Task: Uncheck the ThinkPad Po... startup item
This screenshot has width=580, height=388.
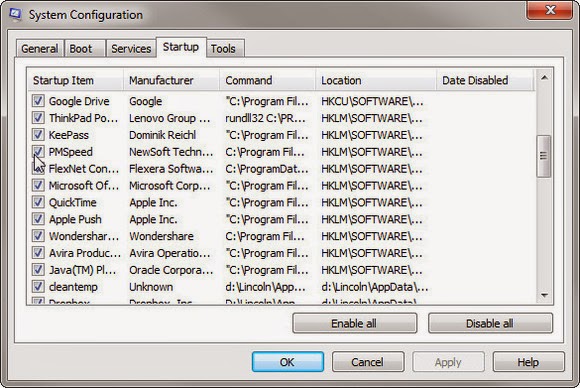Action: 38,118
